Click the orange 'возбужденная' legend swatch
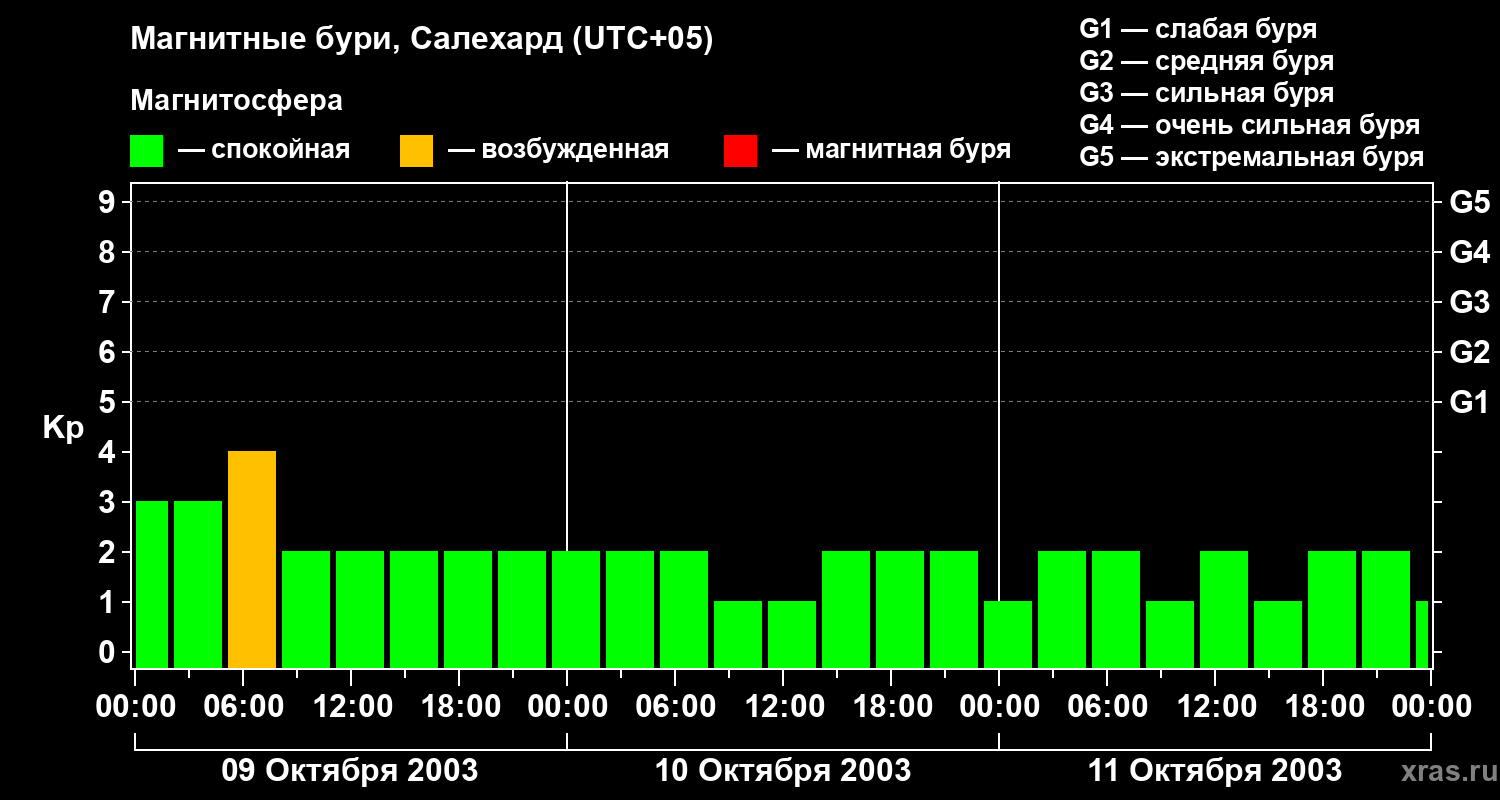Image resolution: width=1500 pixels, height=800 pixels. tap(416, 151)
